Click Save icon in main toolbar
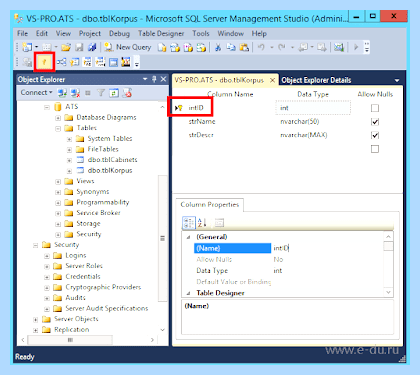Viewport: 420px width, 375px height. pos(79,47)
